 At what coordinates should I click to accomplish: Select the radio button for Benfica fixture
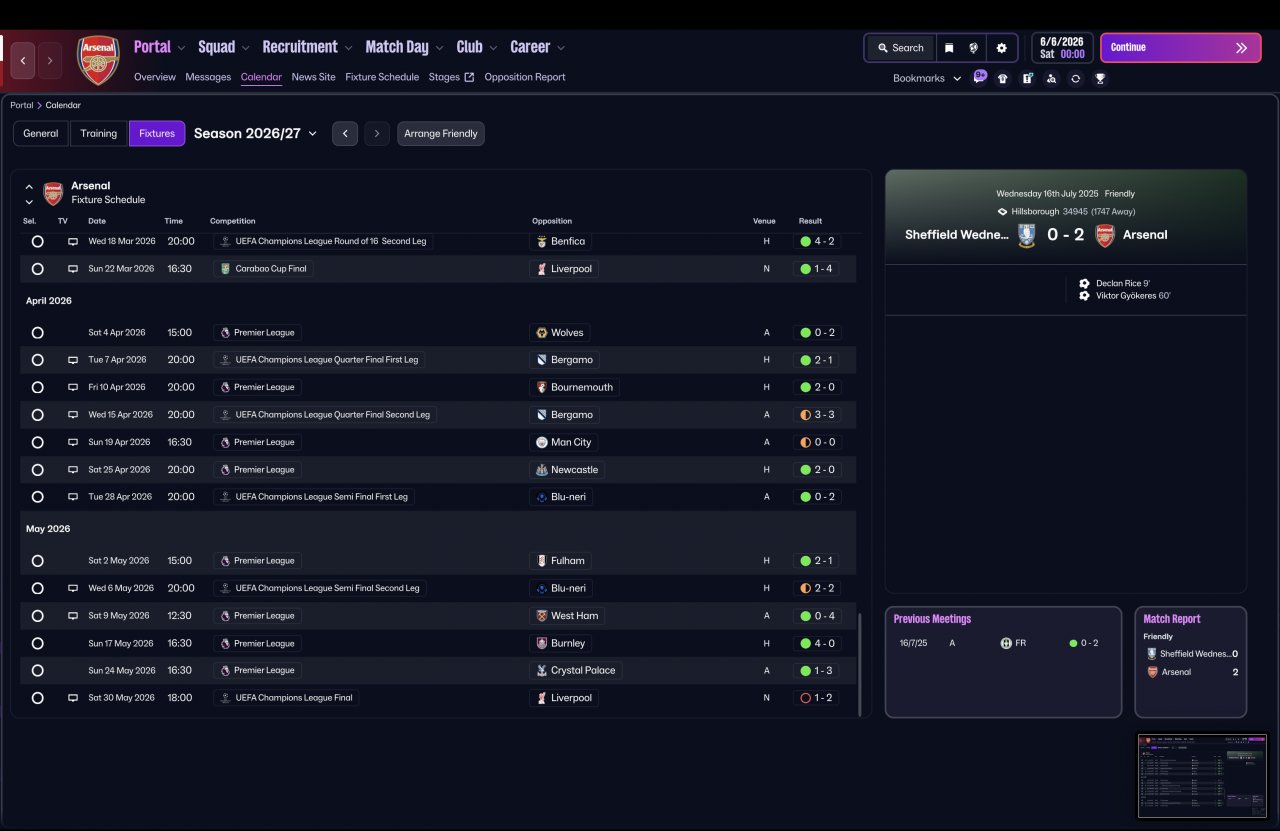pyautogui.click(x=37, y=241)
